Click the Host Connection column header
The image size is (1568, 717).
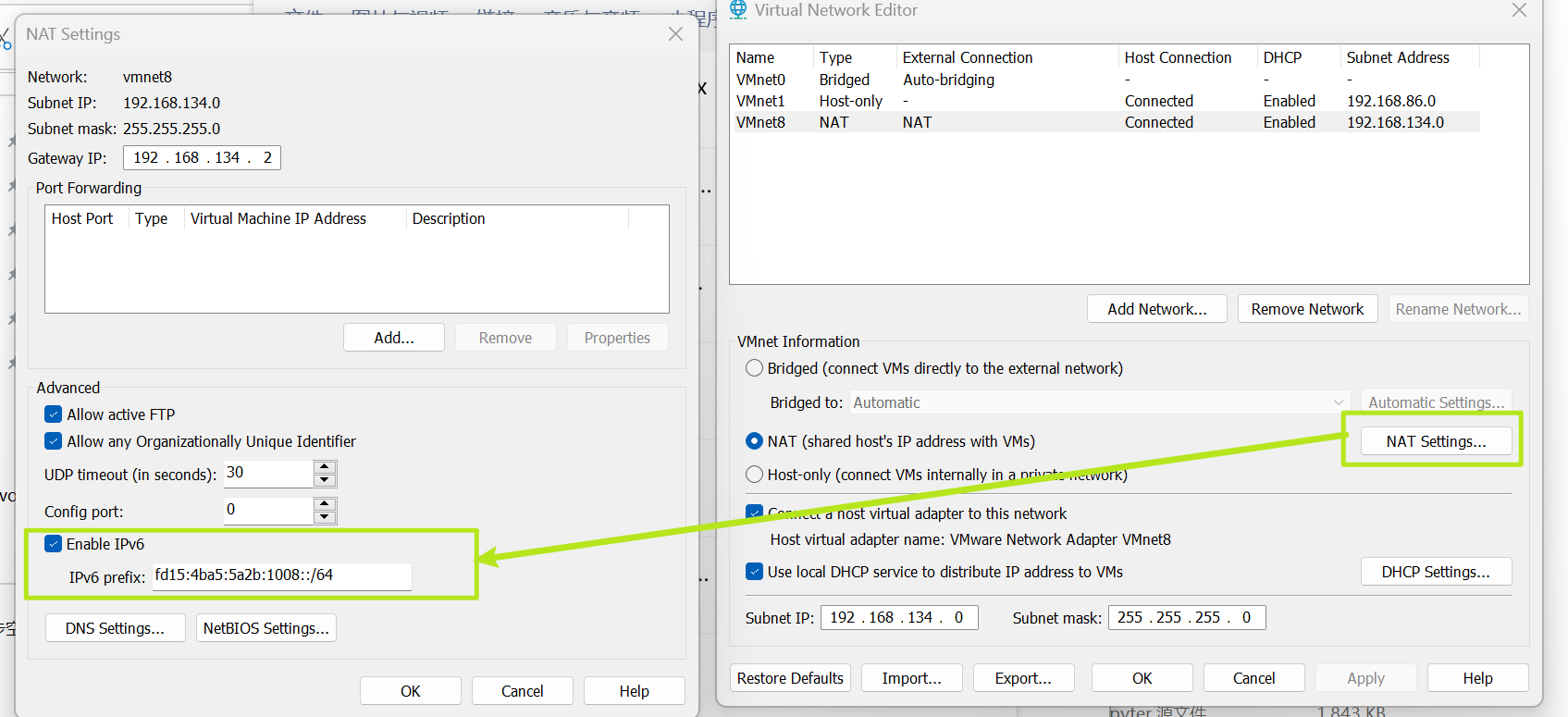click(x=1188, y=57)
